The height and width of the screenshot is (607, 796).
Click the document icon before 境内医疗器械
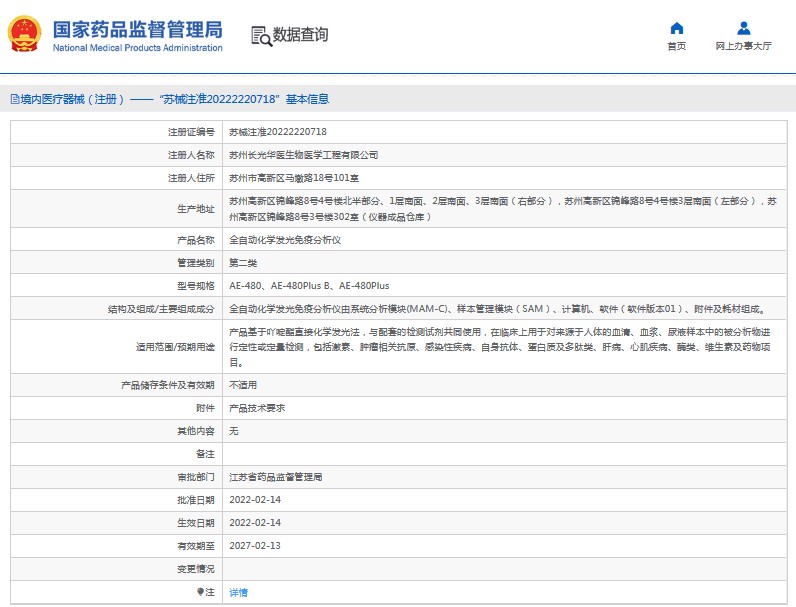coord(15,99)
